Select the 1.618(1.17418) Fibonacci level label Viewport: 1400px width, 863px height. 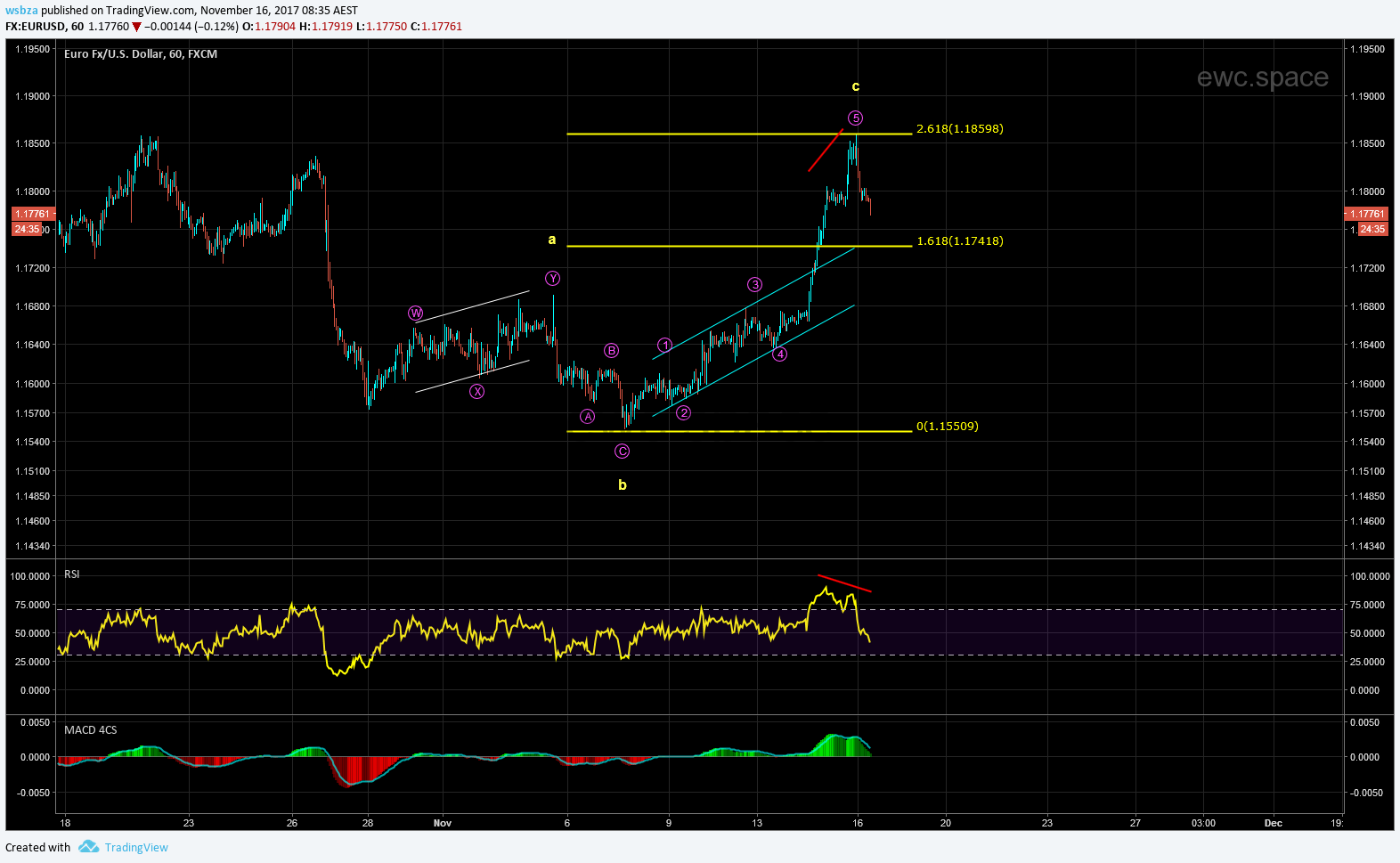click(959, 241)
